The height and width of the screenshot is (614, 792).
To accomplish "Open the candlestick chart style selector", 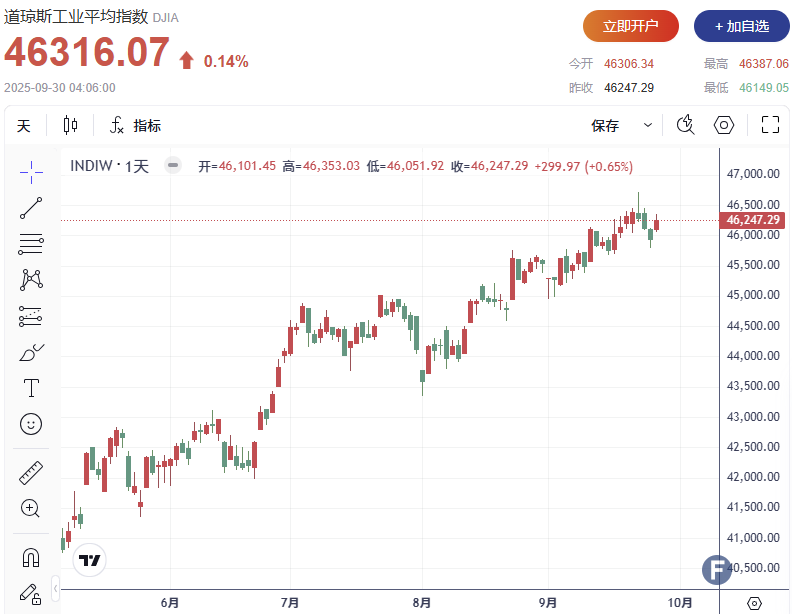I will click(x=70, y=125).
